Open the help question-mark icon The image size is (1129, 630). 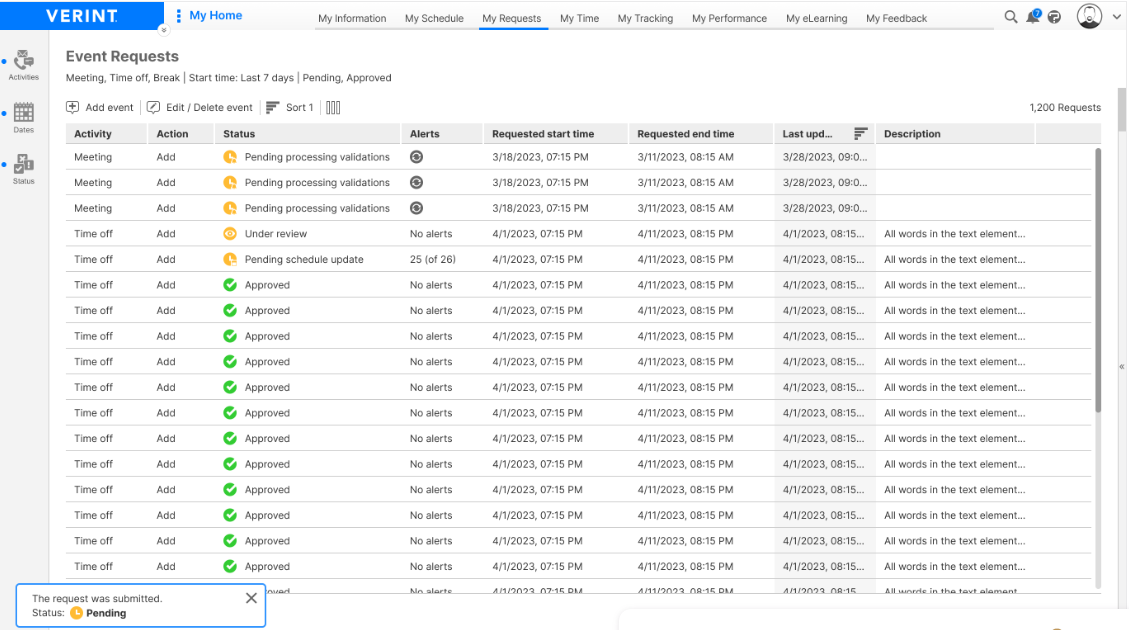pos(1054,16)
